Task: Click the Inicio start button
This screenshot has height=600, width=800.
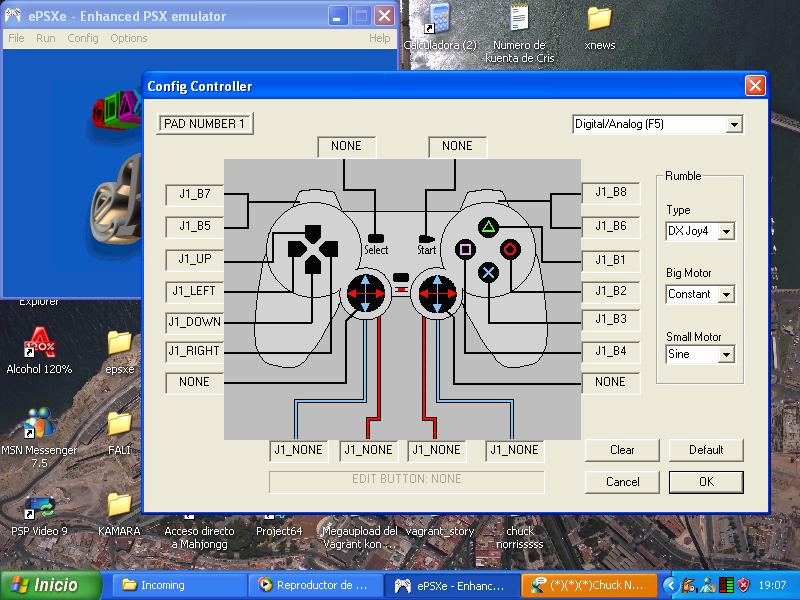Action: click(51, 585)
